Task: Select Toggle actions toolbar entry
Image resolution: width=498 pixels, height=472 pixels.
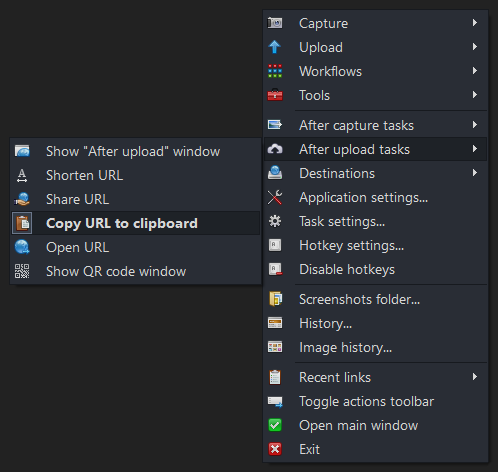Action: pyautogui.click(x=376, y=401)
